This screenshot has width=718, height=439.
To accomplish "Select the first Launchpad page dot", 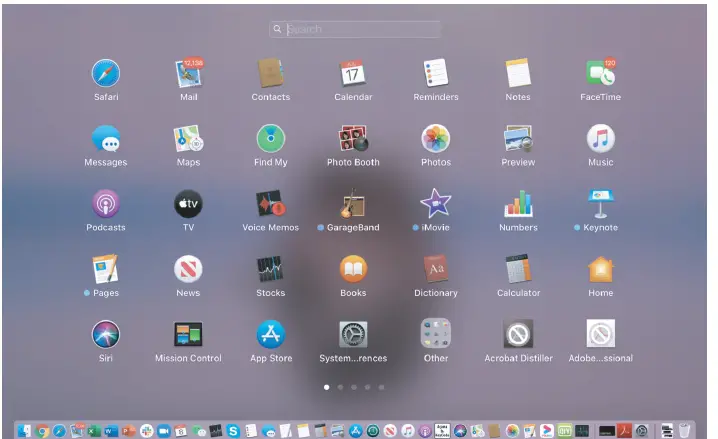I will [x=326, y=387].
